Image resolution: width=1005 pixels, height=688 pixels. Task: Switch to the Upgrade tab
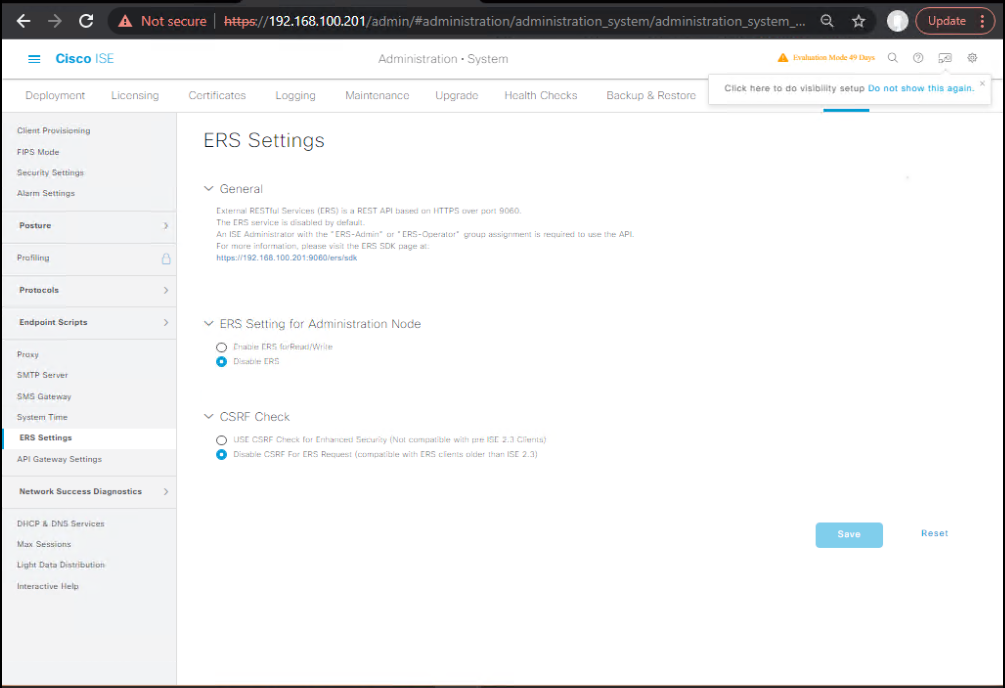tap(456, 96)
